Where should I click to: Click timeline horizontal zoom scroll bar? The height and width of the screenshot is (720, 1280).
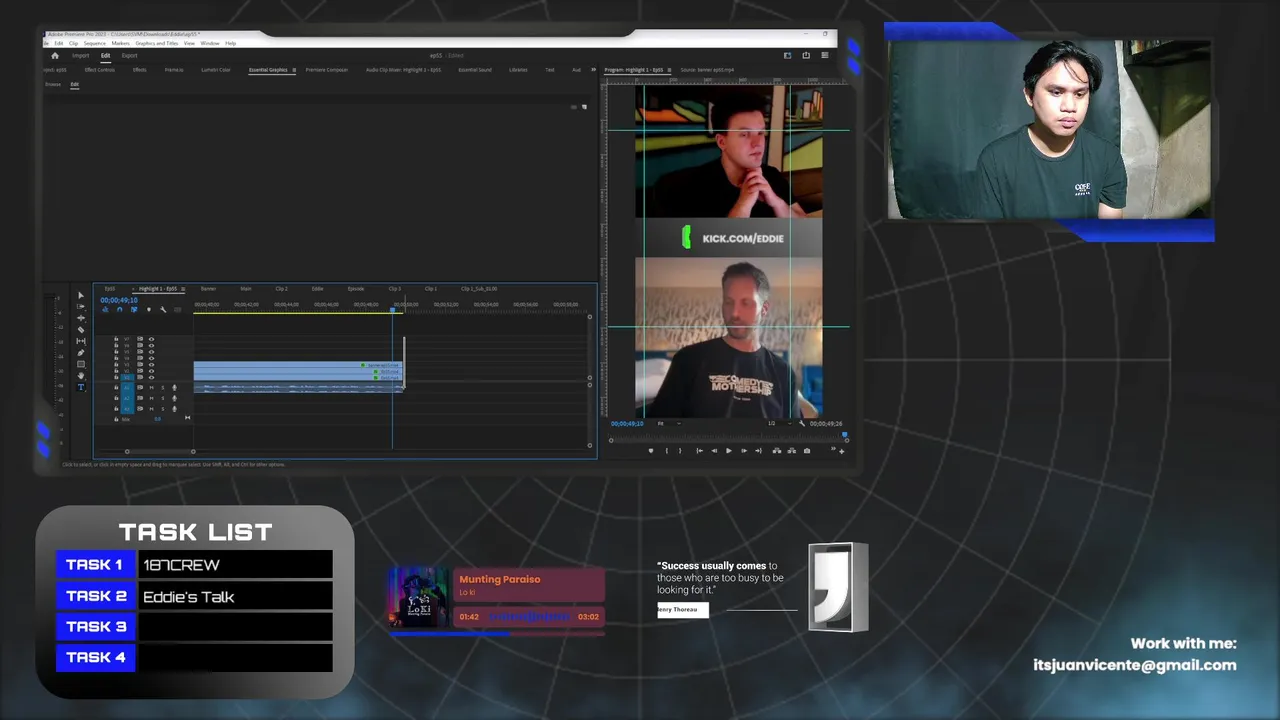pos(160,452)
